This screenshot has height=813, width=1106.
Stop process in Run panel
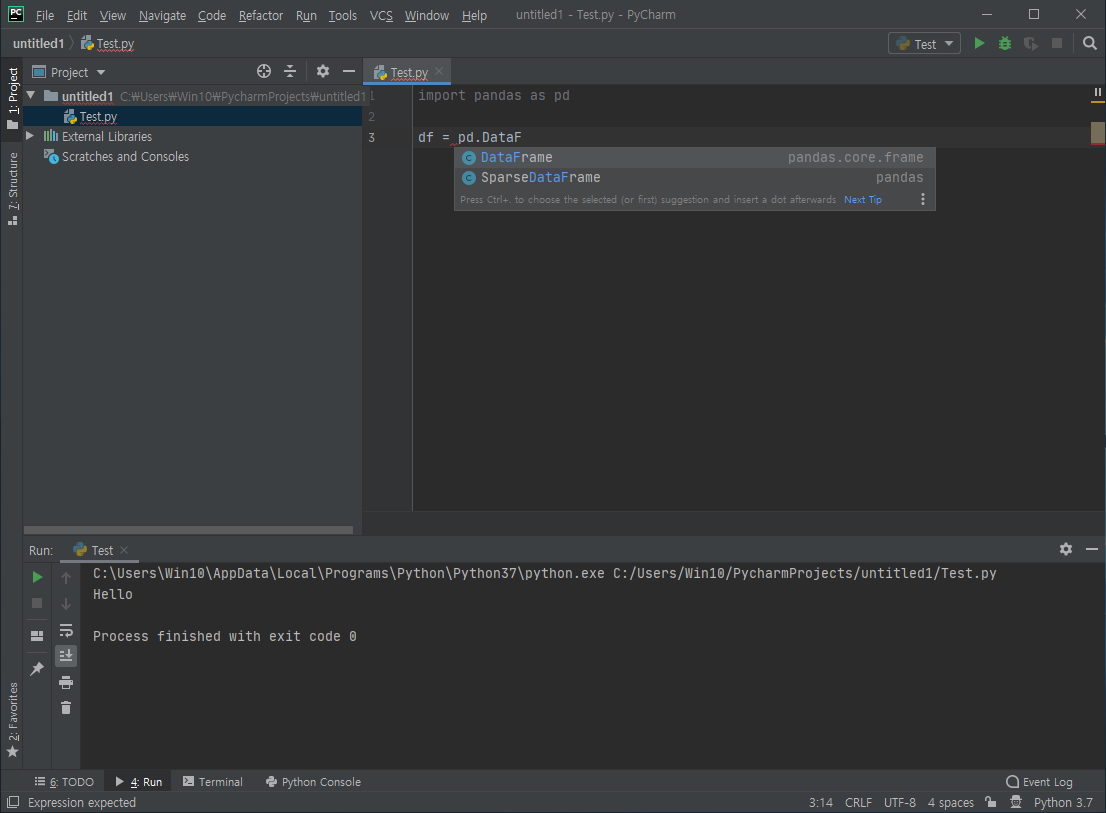click(x=37, y=603)
